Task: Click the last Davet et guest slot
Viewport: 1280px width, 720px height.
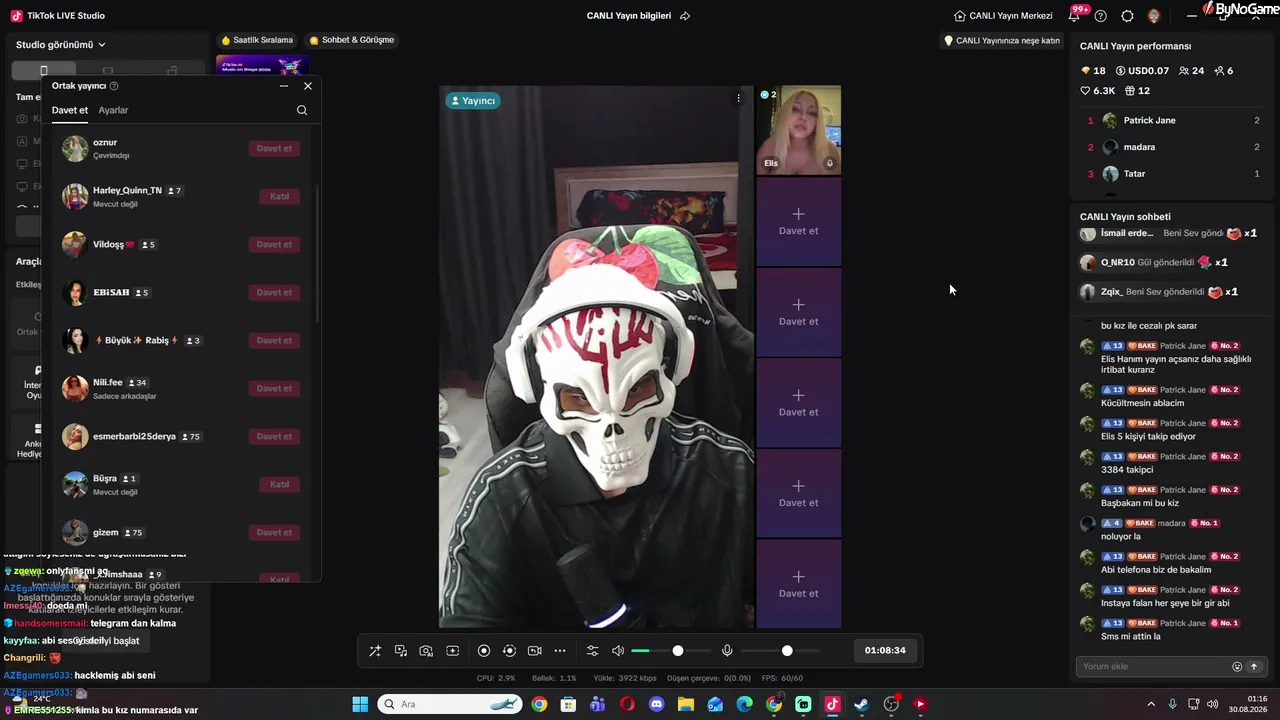Action: (798, 584)
